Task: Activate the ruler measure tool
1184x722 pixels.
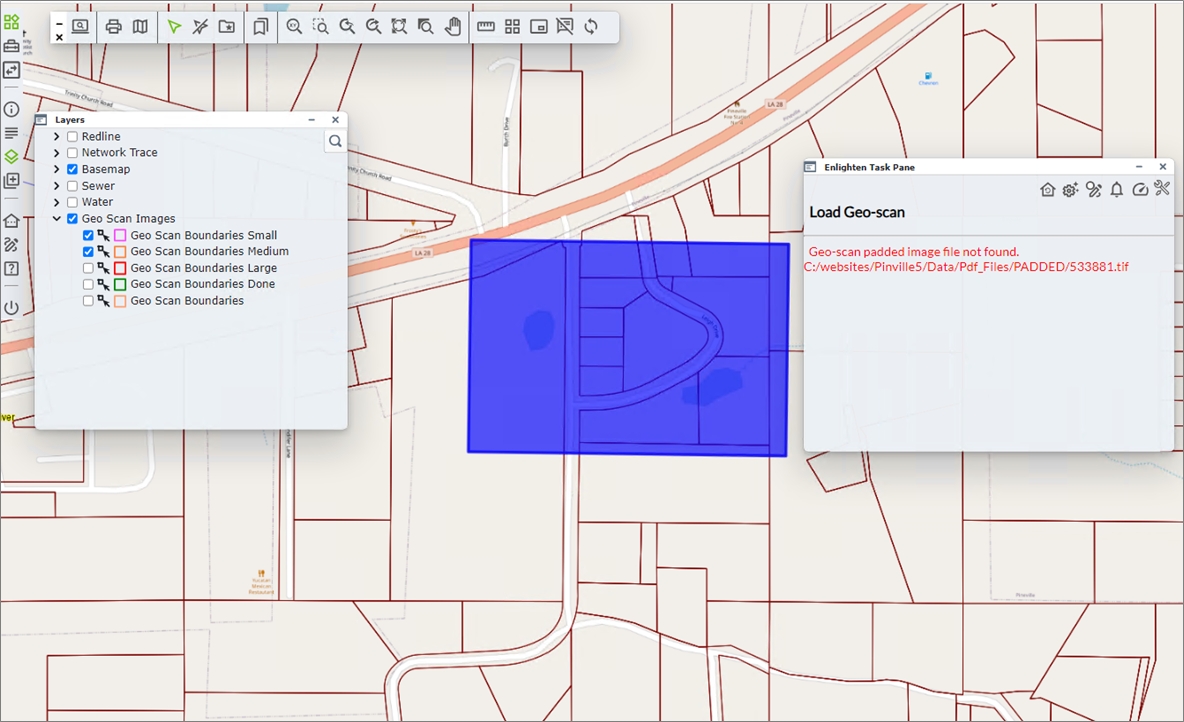Action: pos(486,27)
